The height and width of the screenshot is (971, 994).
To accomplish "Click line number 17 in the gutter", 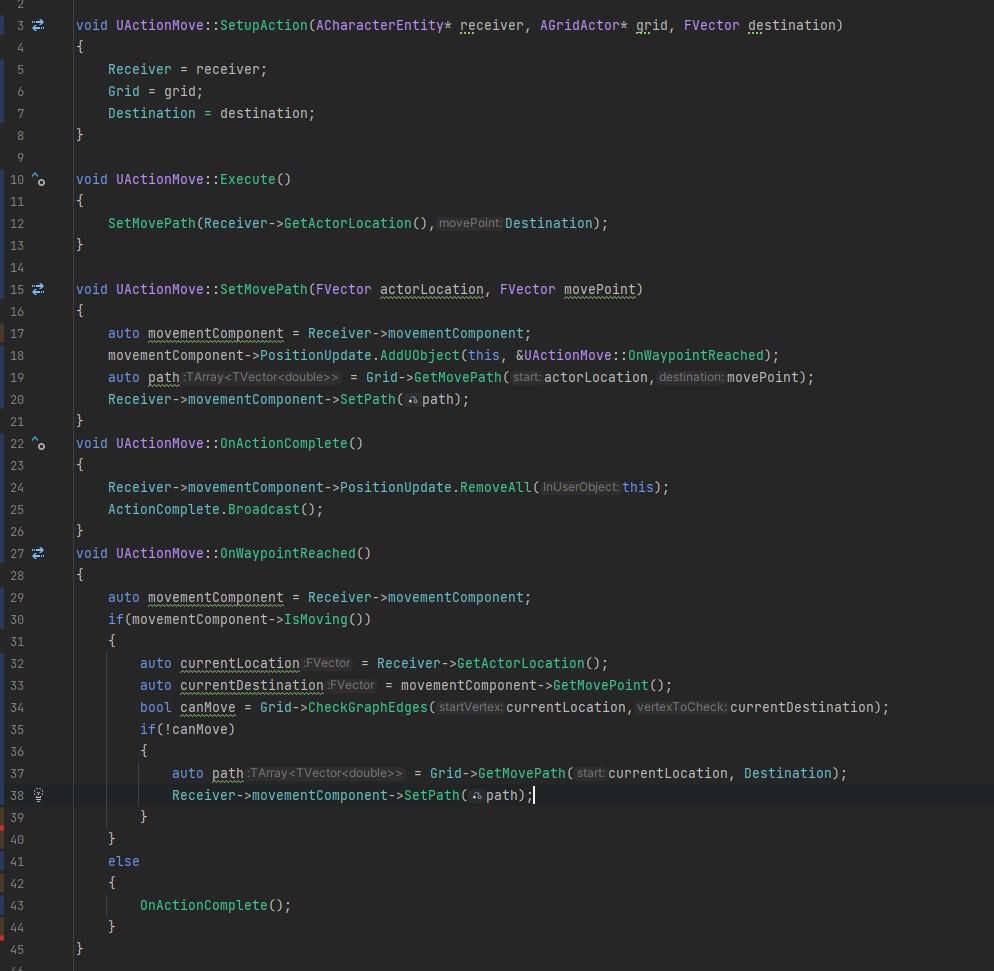I will coord(17,333).
